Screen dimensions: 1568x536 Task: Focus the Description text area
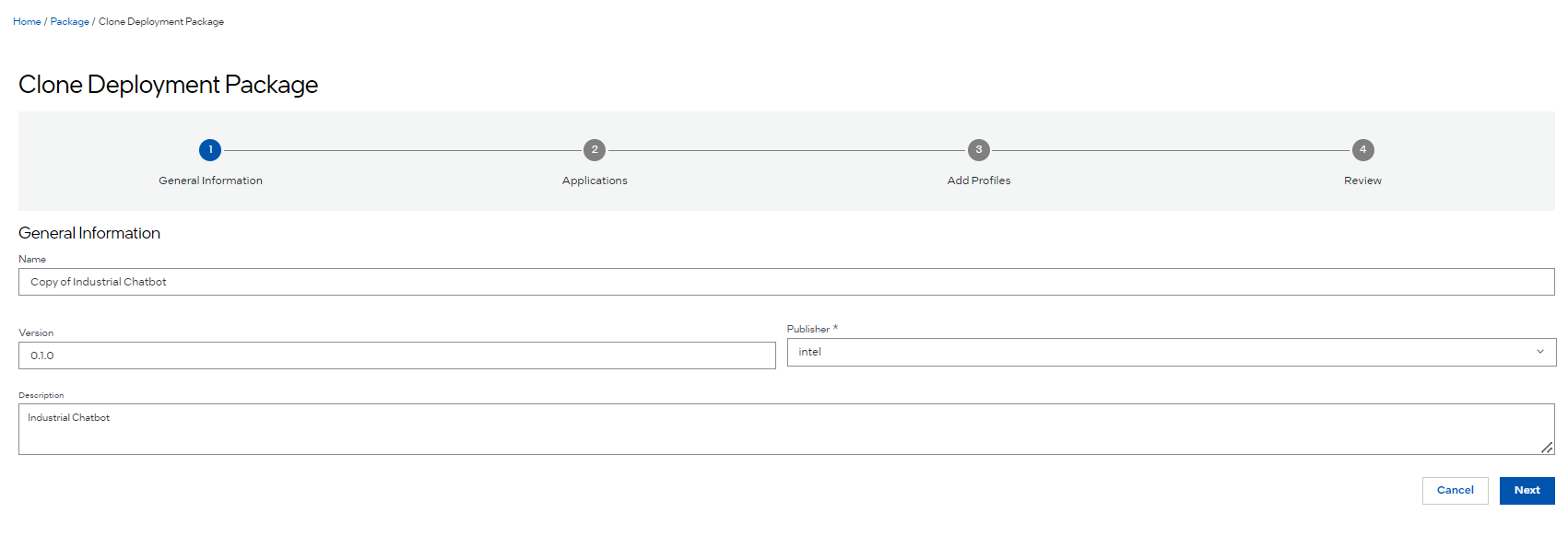pos(785,429)
